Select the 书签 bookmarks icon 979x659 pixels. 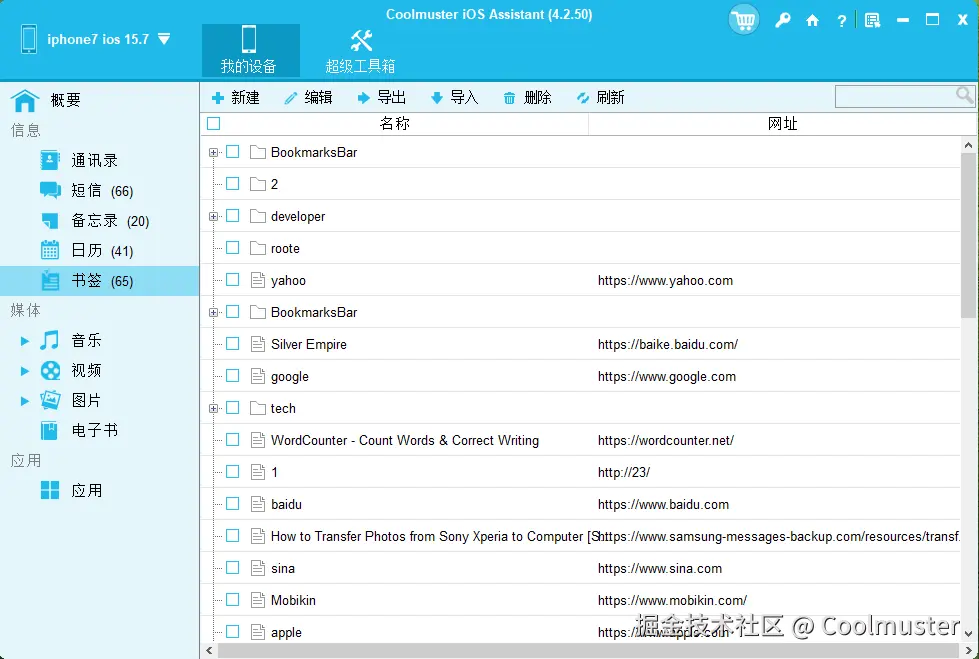point(50,280)
